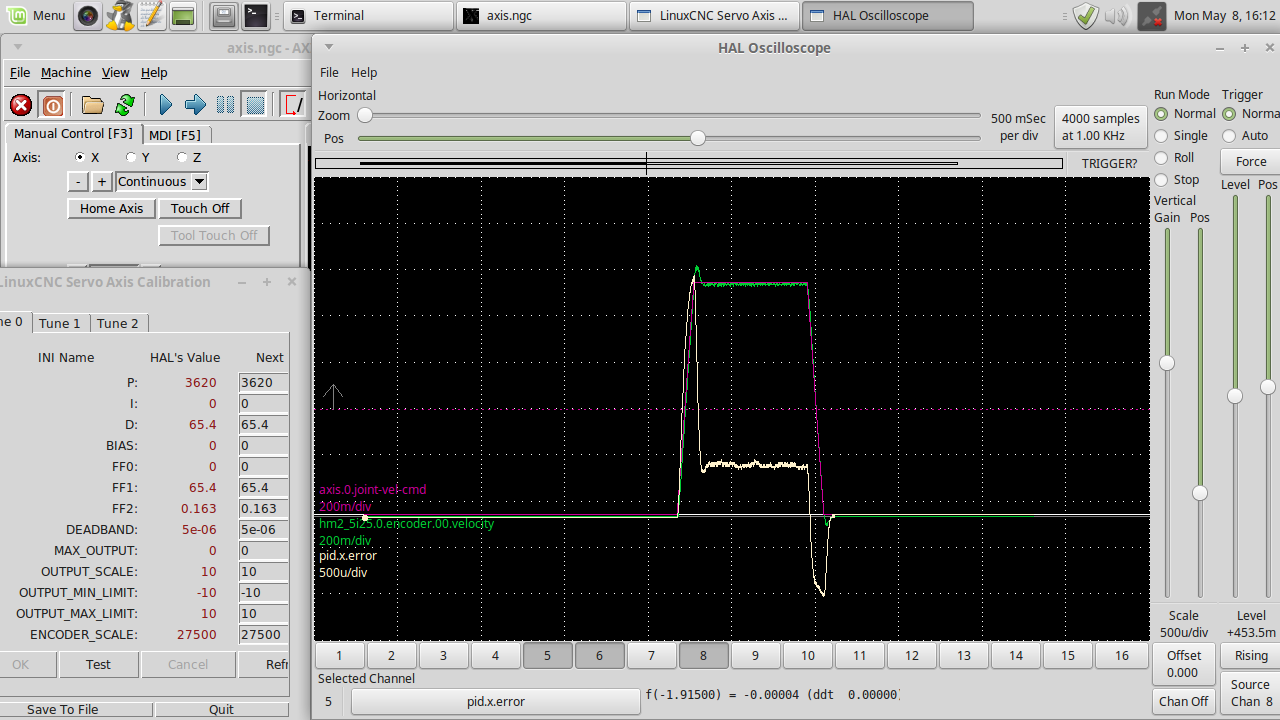Viewport: 1280px width, 720px height.
Task: Open the text editor launcher in panel
Action: point(151,15)
